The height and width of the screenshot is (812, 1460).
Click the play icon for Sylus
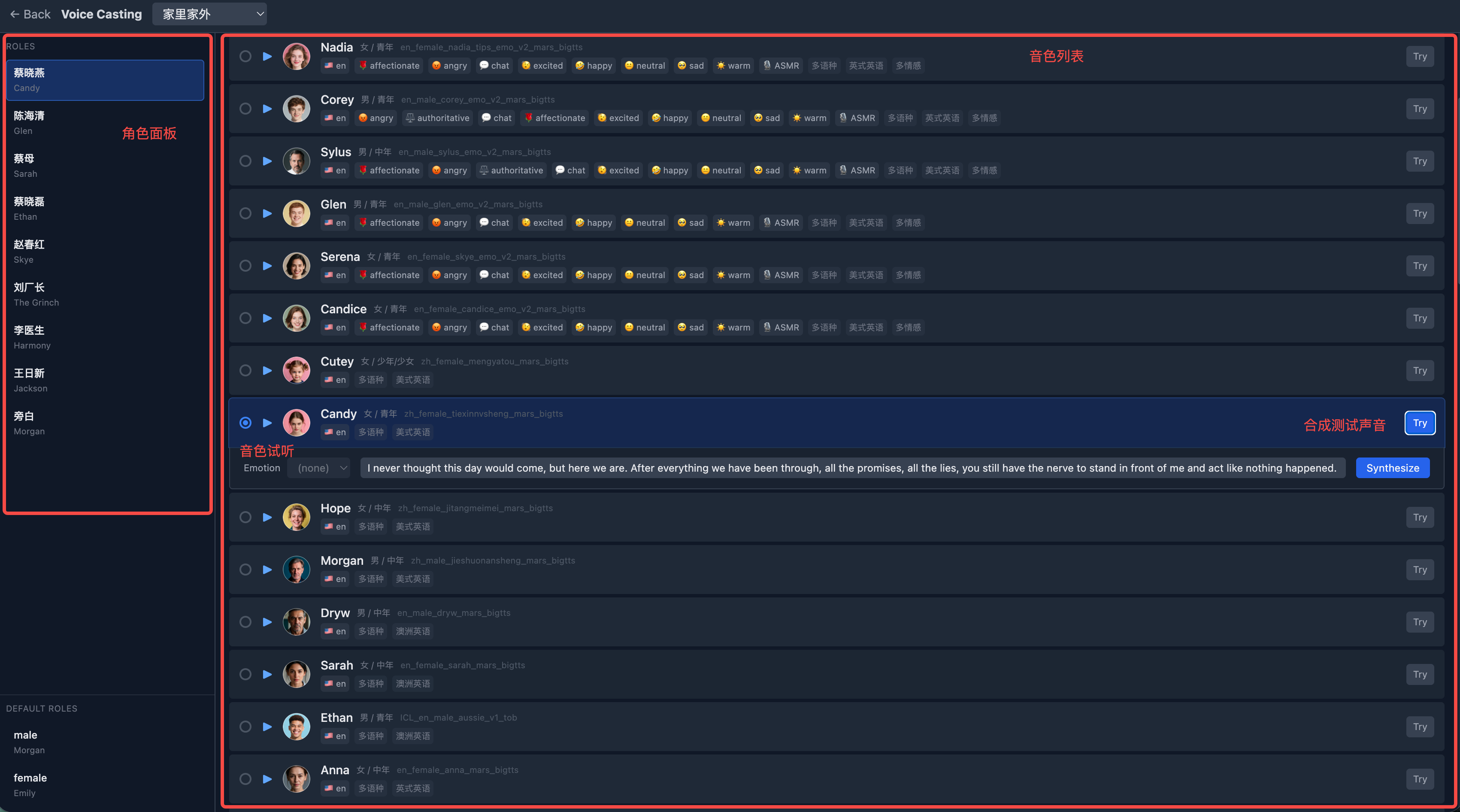267,161
